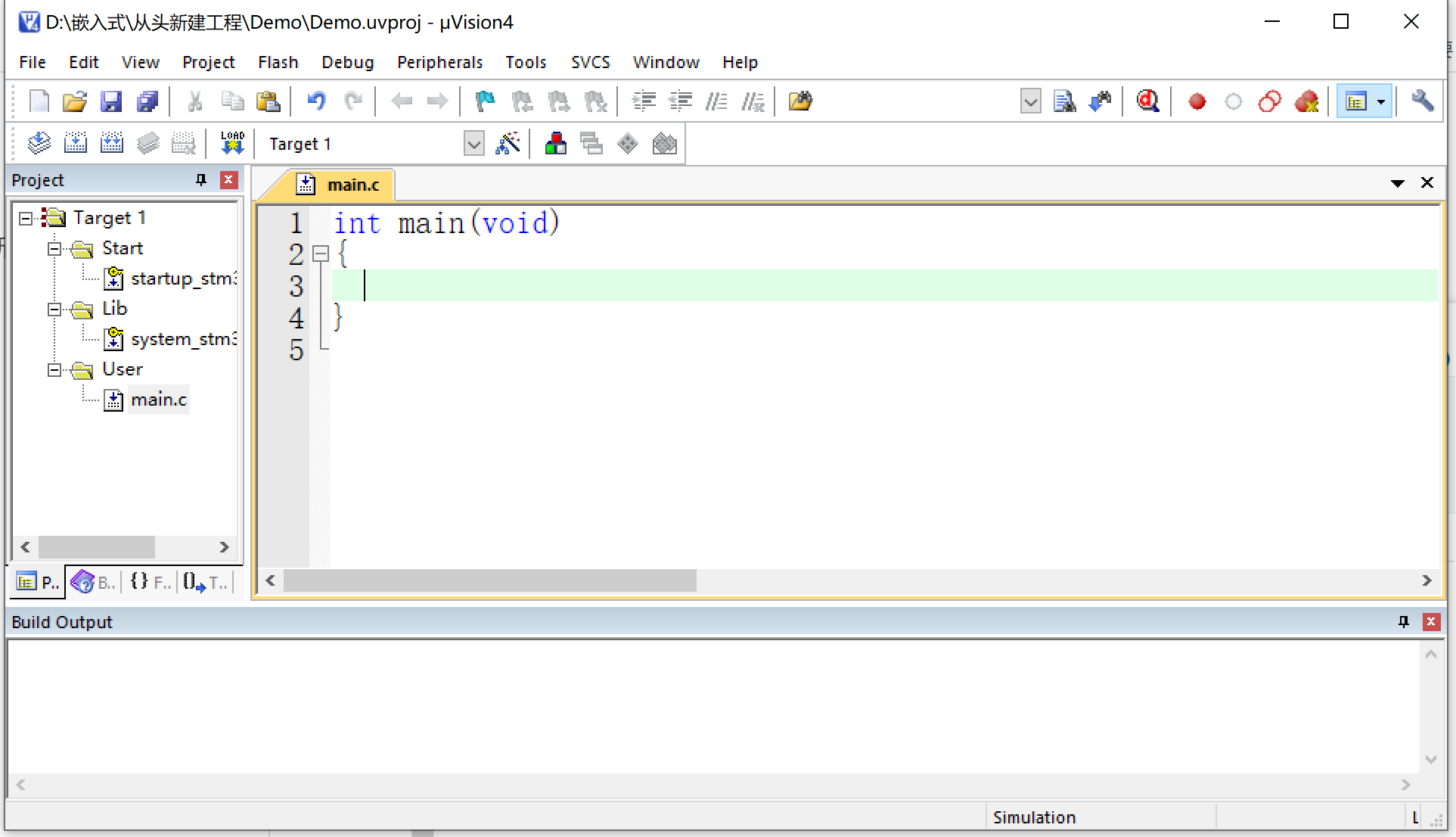Click the Rebuild all target files icon
This screenshot has height=837, width=1456.
(x=112, y=143)
